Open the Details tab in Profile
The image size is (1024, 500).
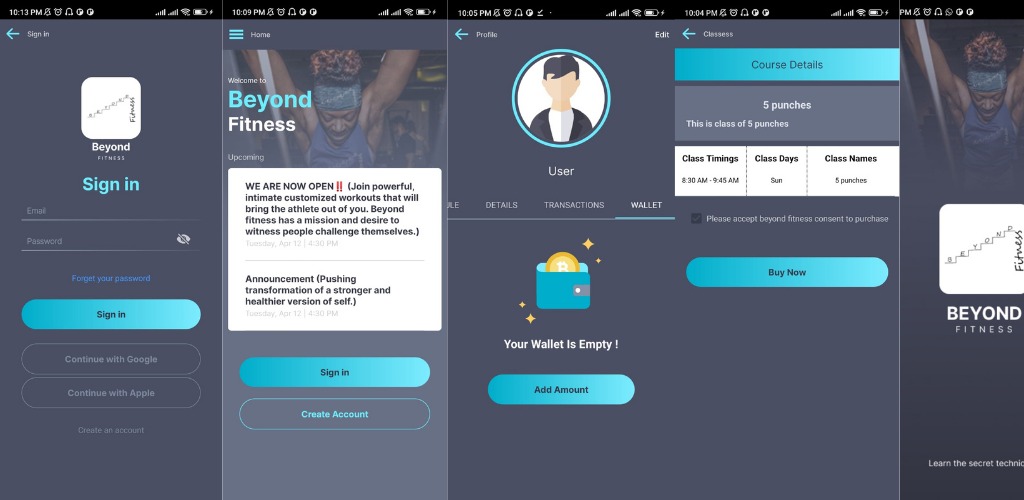(501, 205)
